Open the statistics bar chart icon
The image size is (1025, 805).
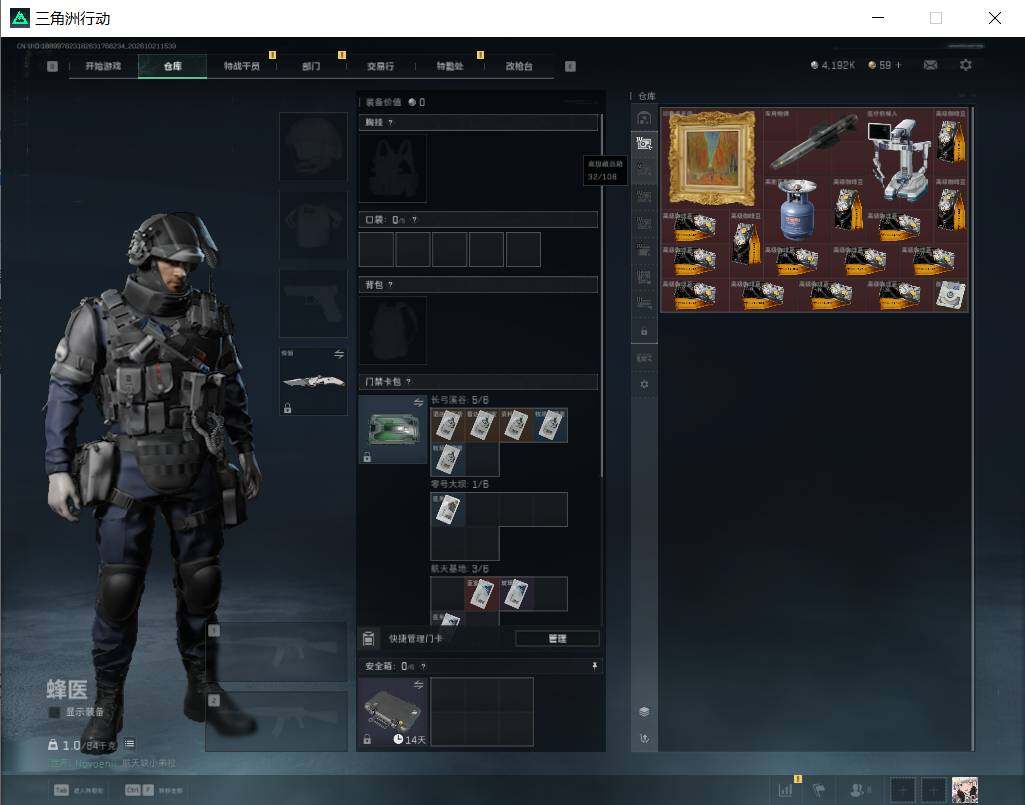click(785, 790)
